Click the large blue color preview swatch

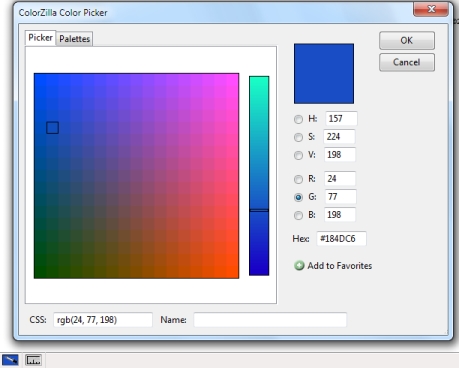click(324, 74)
